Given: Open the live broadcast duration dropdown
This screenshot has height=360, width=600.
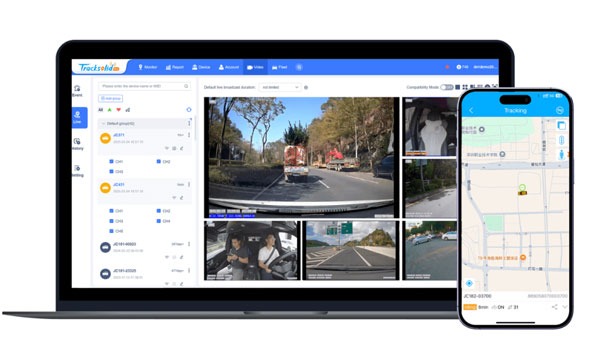Looking at the screenshot, I should point(280,87).
